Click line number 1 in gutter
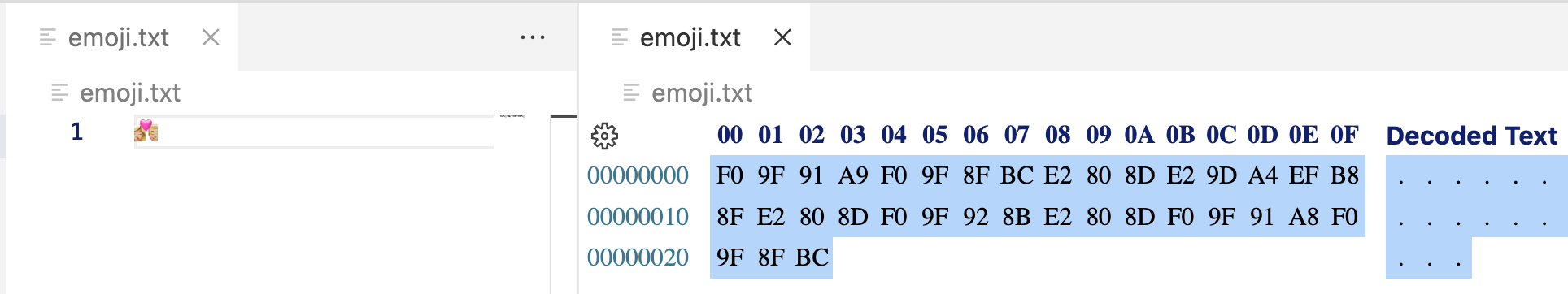The width and height of the screenshot is (1568, 294). pyautogui.click(x=77, y=132)
